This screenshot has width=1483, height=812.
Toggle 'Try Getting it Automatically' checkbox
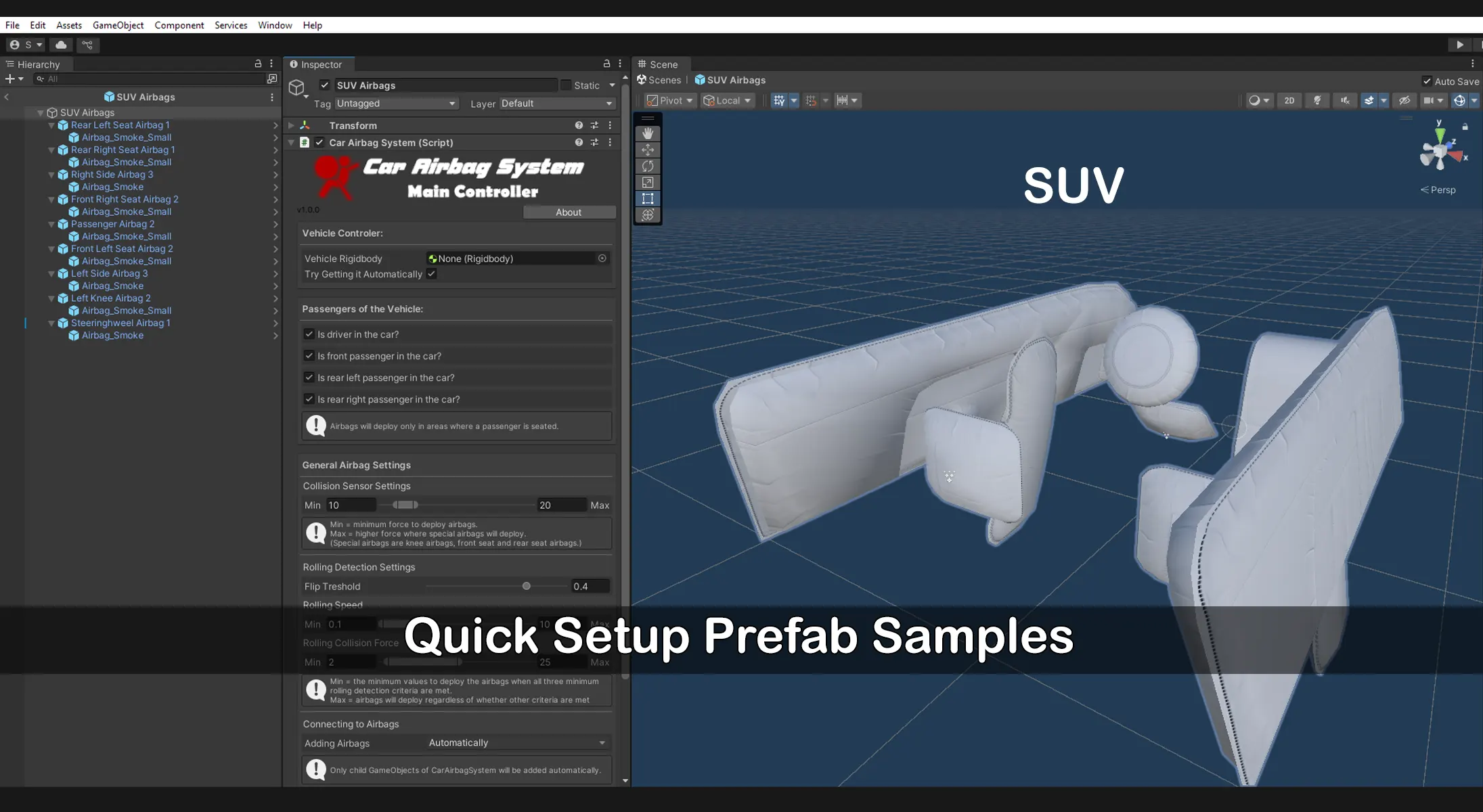coord(431,274)
